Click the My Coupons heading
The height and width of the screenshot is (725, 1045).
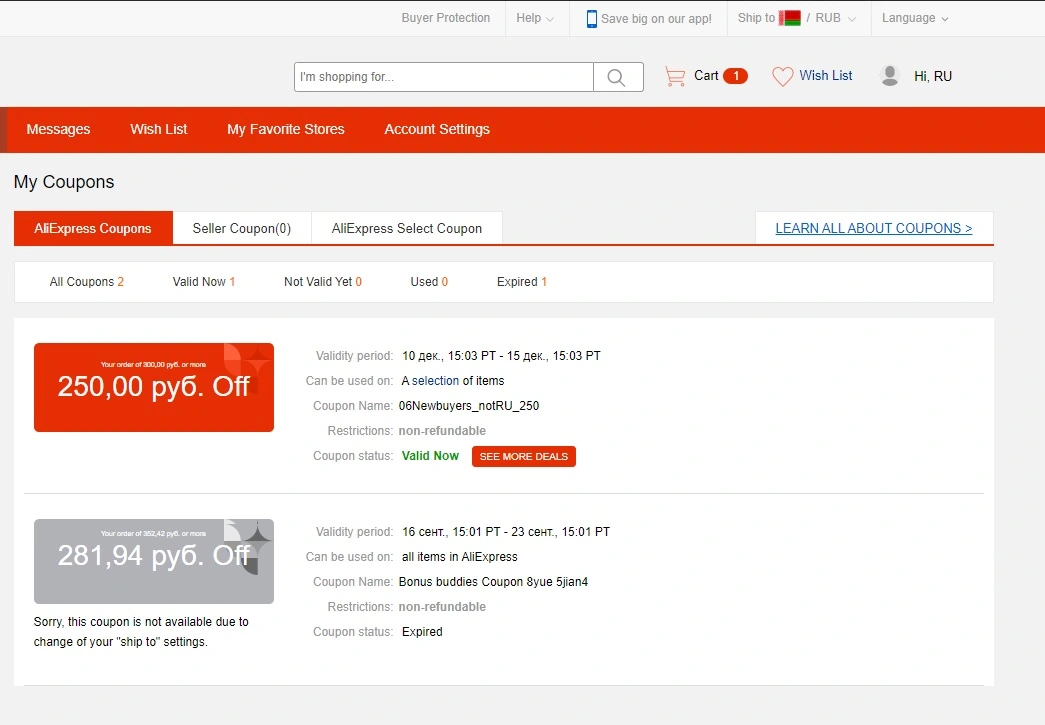(64, 182)
